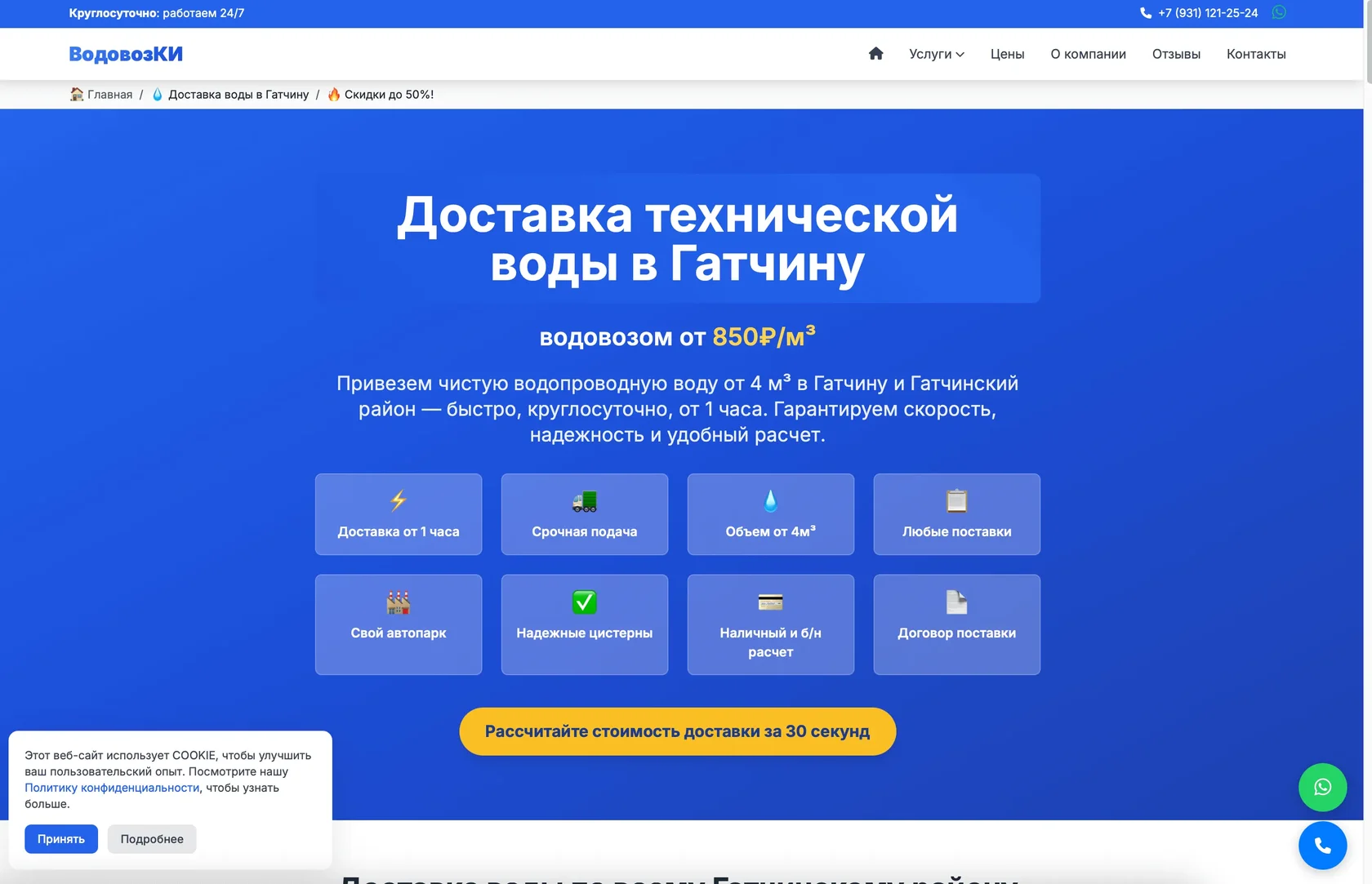Click the document icon on Договор поставки card
The height and width of the screenshot is (884, 1372).
pos(955,602)
